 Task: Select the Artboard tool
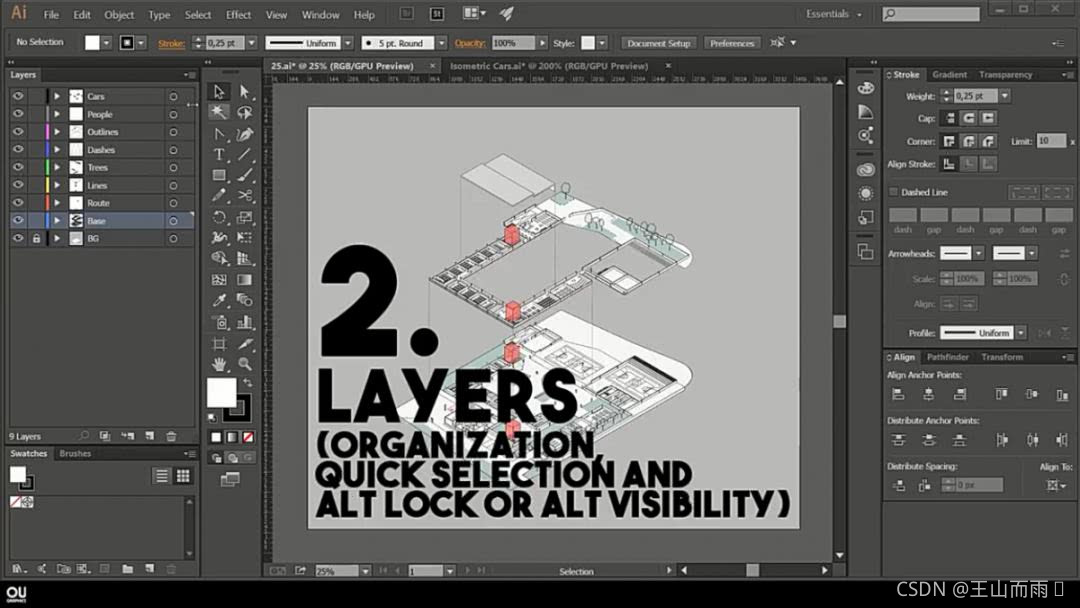click(219, 343)
